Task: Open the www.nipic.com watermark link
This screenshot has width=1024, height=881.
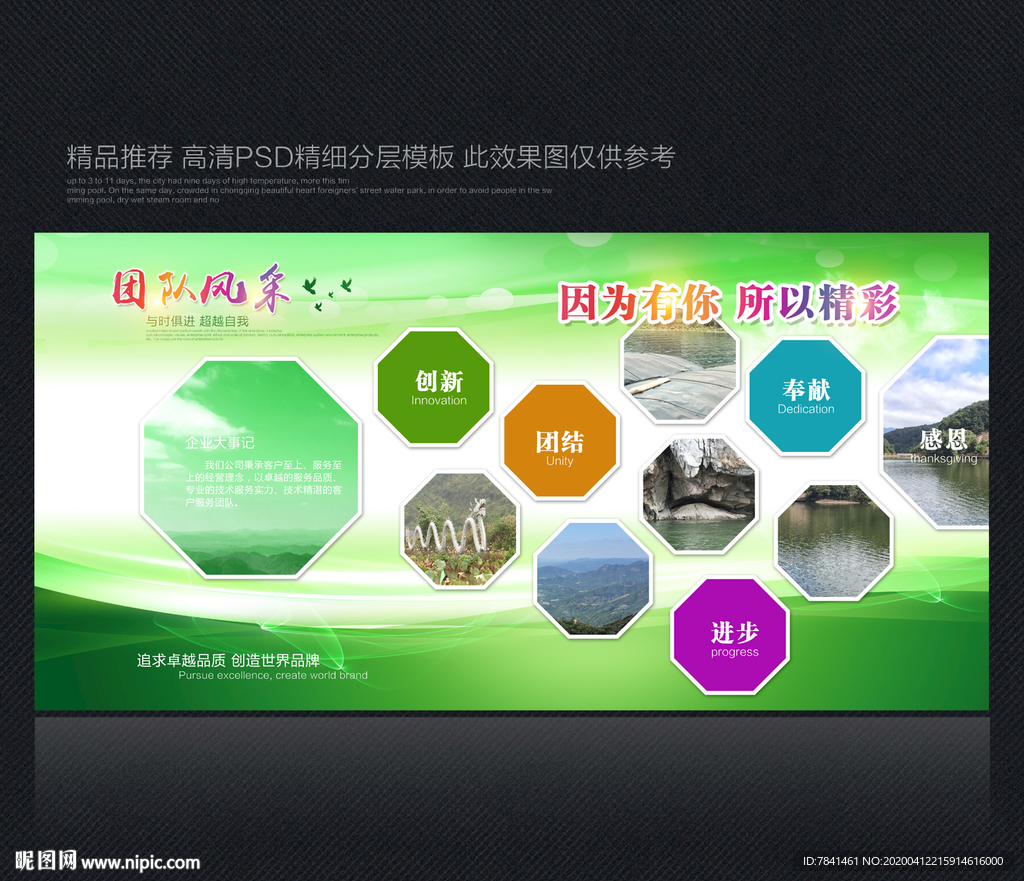Action: click(x=140, y=863)
